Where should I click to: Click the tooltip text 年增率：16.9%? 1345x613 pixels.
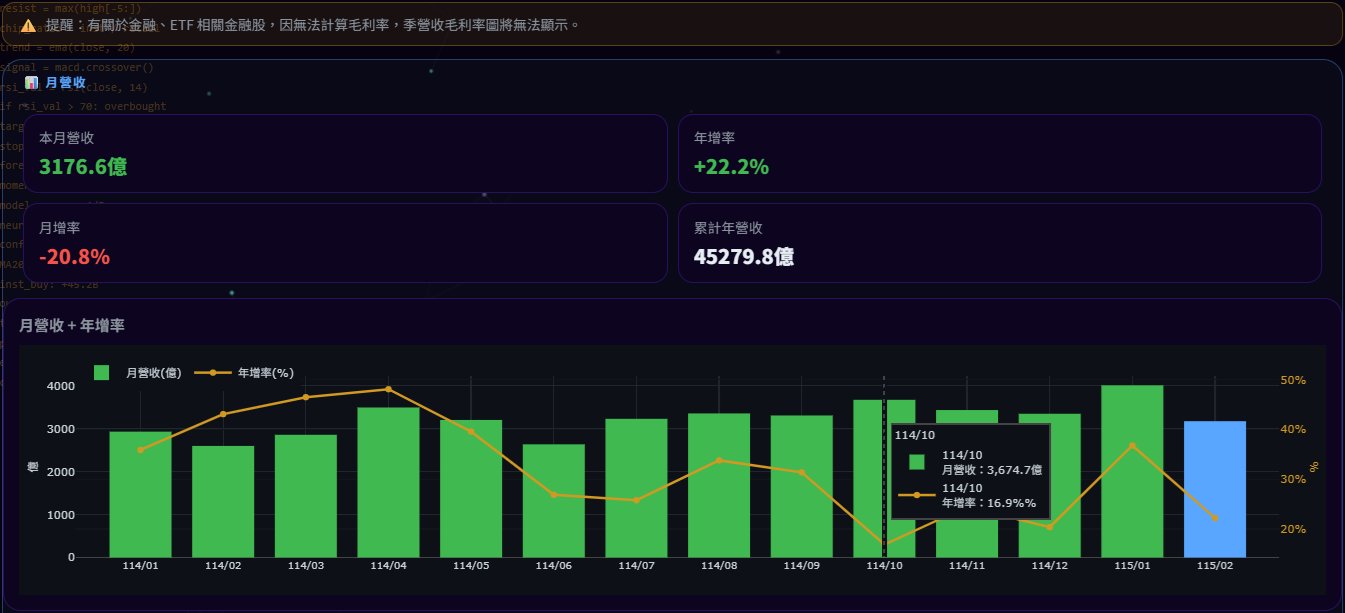(989, 503)
